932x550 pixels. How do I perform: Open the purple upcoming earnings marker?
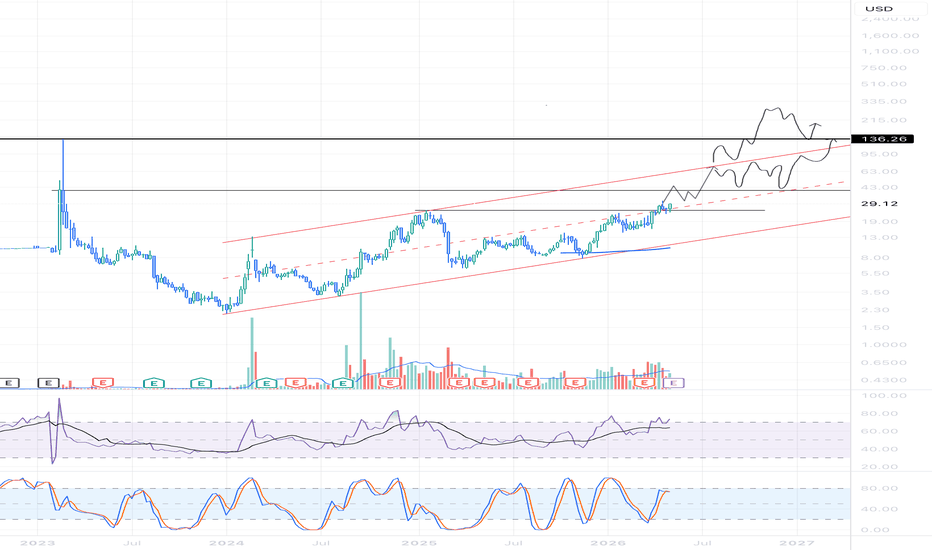673,383
